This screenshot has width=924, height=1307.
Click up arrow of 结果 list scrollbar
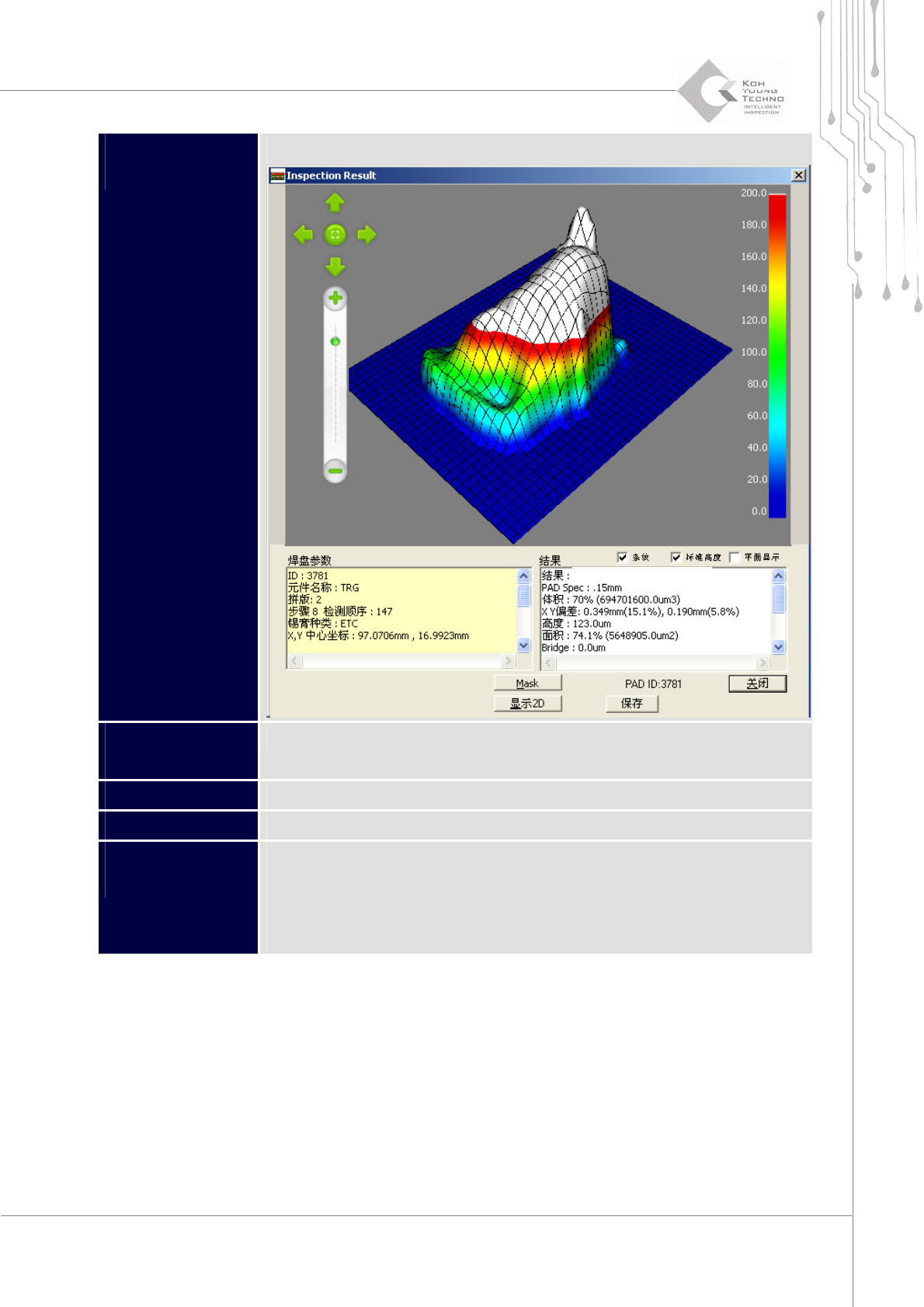[x=778, y=576]
